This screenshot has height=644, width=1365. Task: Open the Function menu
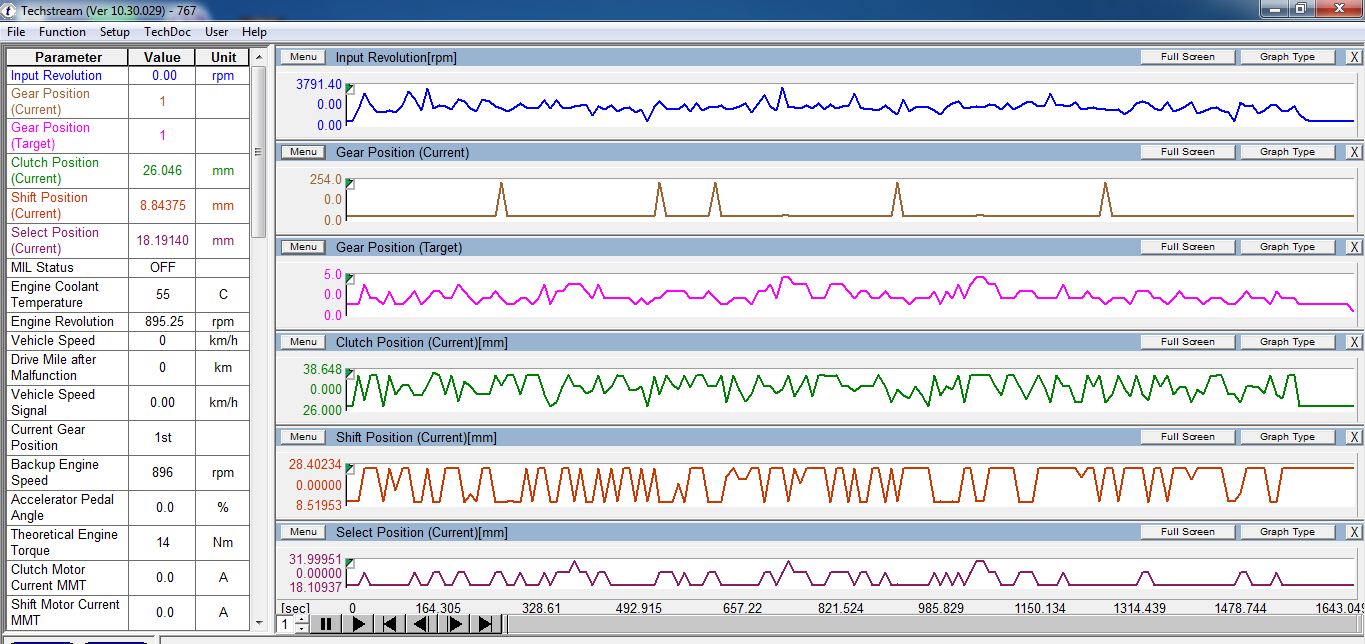[x=62, y=32]
